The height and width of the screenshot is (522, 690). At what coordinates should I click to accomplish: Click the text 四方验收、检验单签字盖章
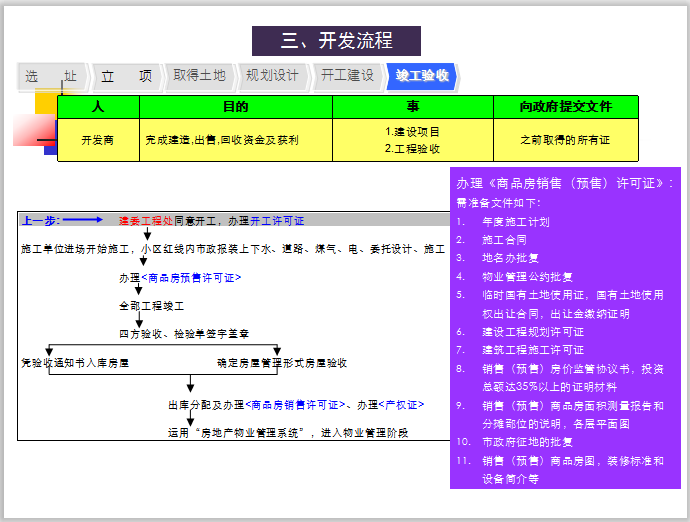tap(184, 334)
